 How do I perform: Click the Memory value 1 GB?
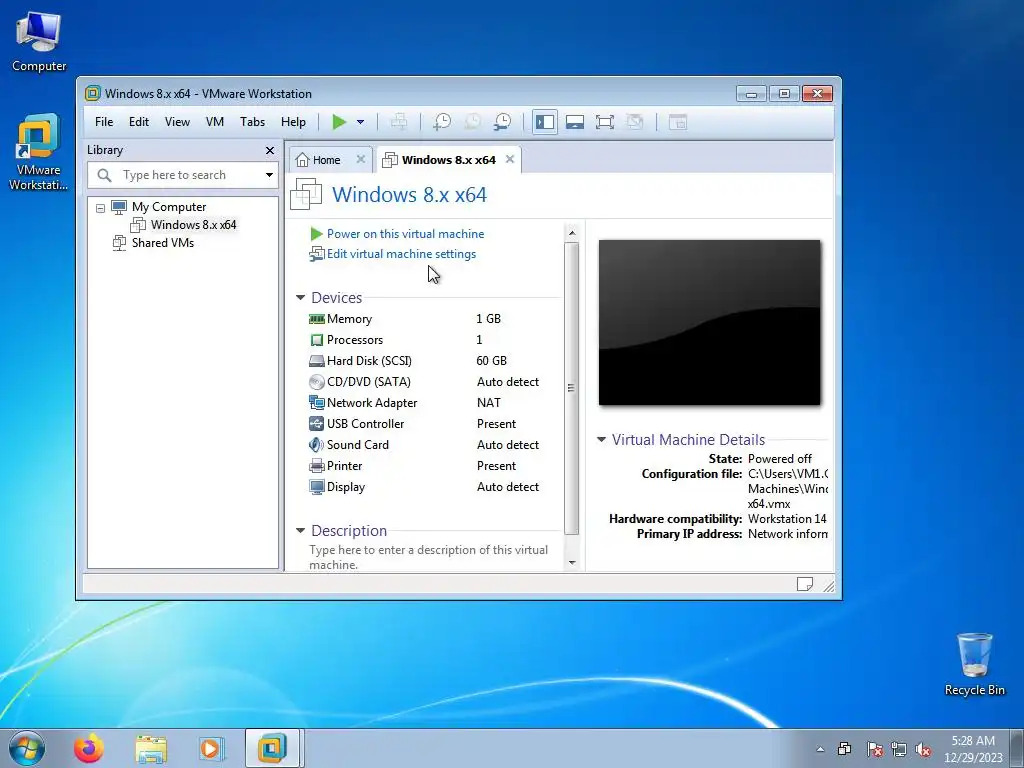(488, 319)
